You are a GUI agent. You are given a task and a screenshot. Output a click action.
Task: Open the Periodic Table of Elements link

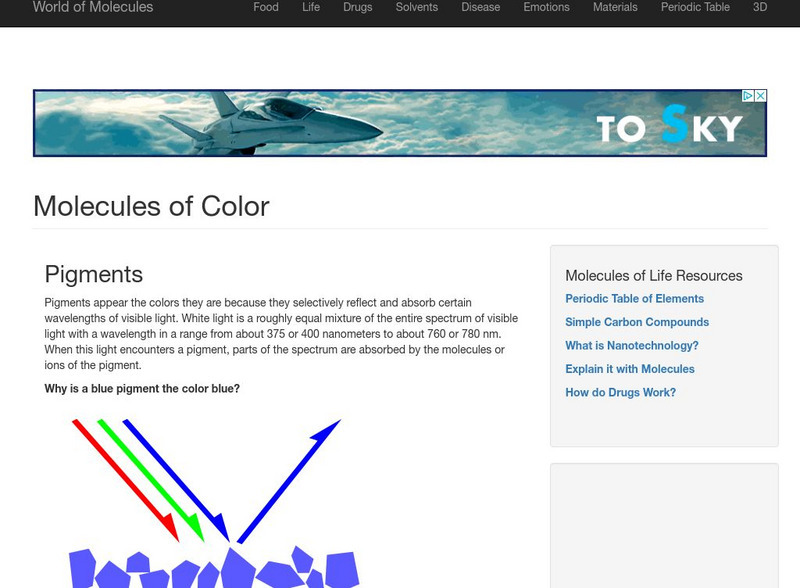coord(634,299)
